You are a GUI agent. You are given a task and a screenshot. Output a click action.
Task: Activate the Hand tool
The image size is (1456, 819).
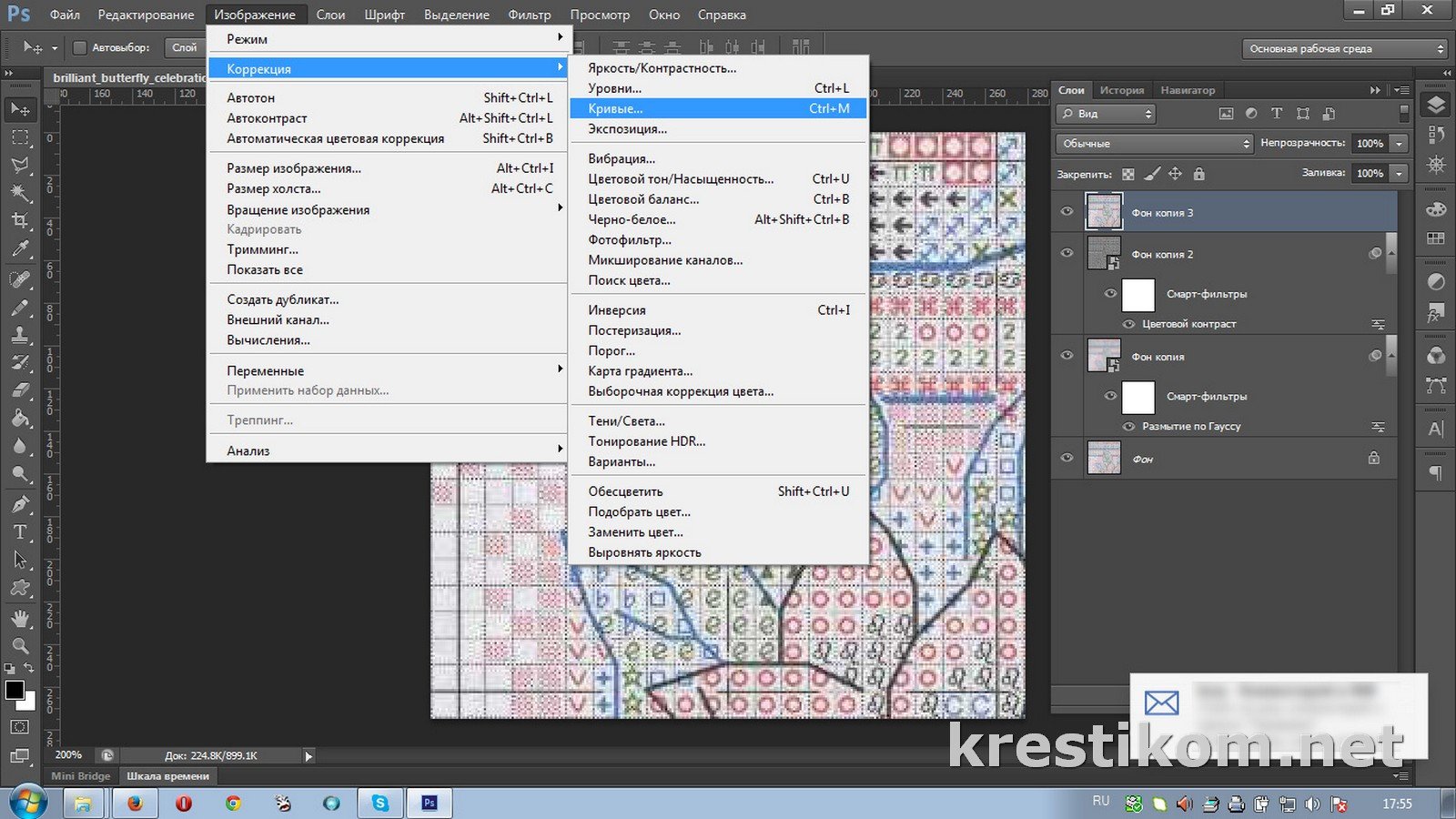coord(20,619)
